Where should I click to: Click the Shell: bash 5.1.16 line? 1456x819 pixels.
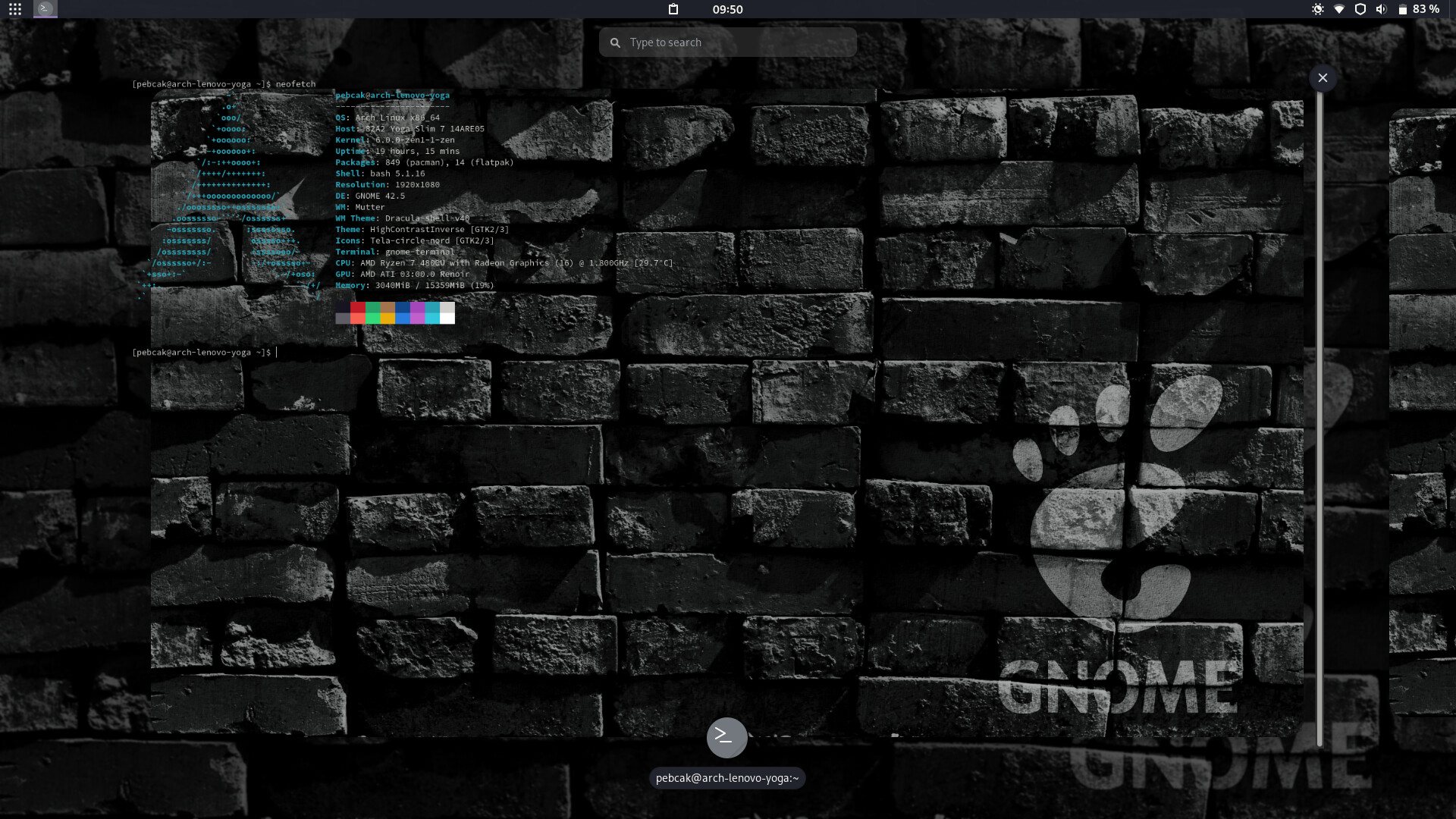click(x=380, y=174)
